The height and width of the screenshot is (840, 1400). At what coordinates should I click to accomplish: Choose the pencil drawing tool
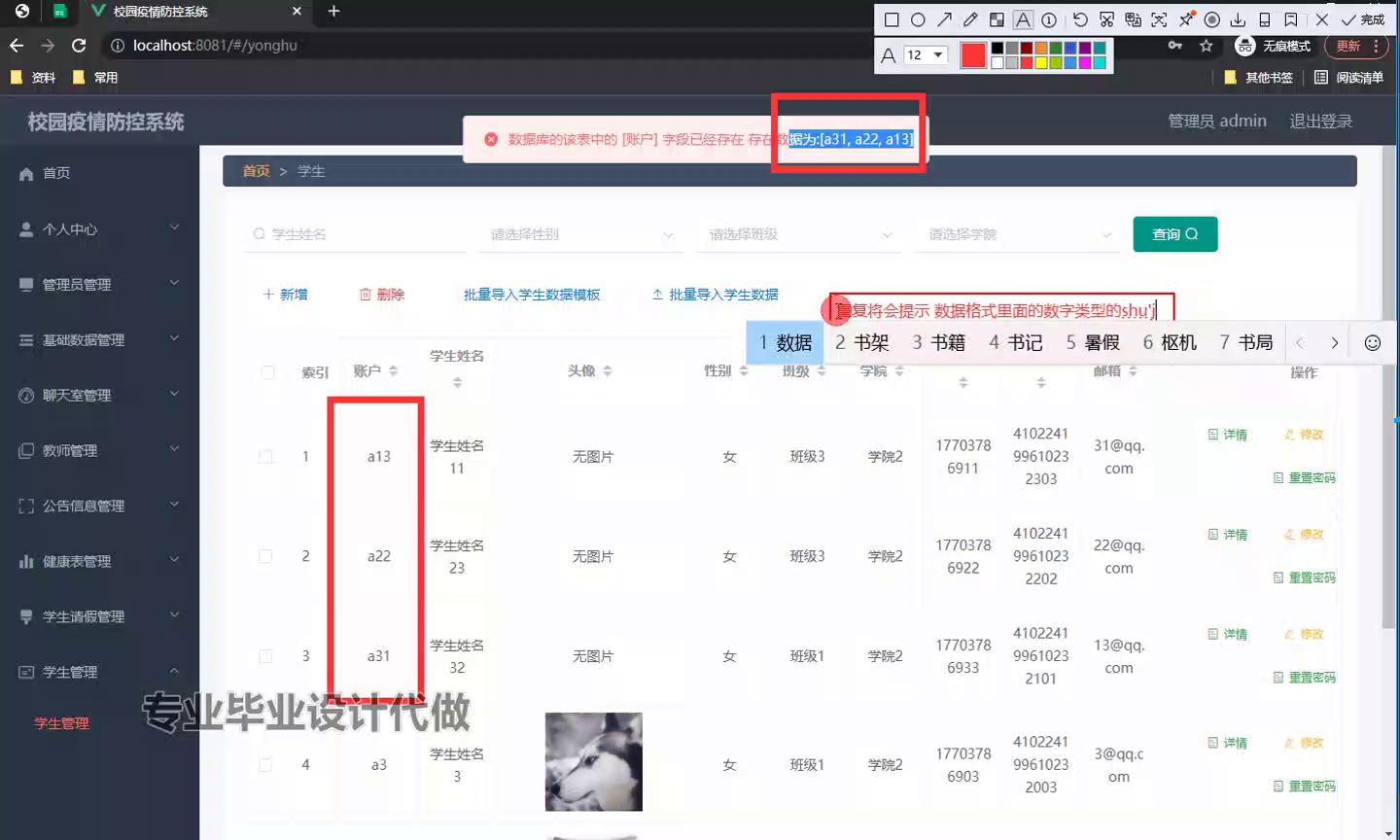click(x=970, y=19)
